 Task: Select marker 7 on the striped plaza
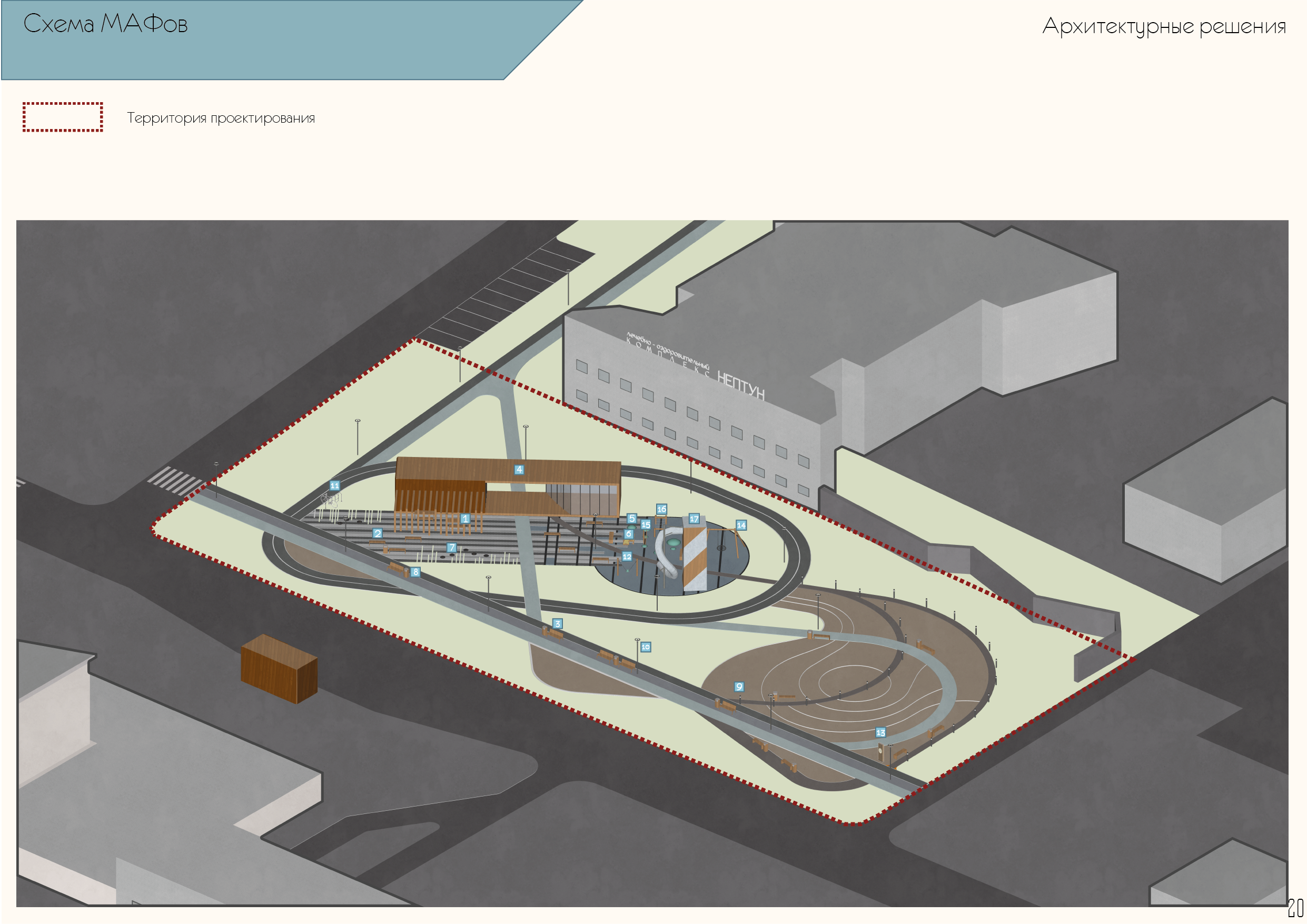(x=451, y=548)
